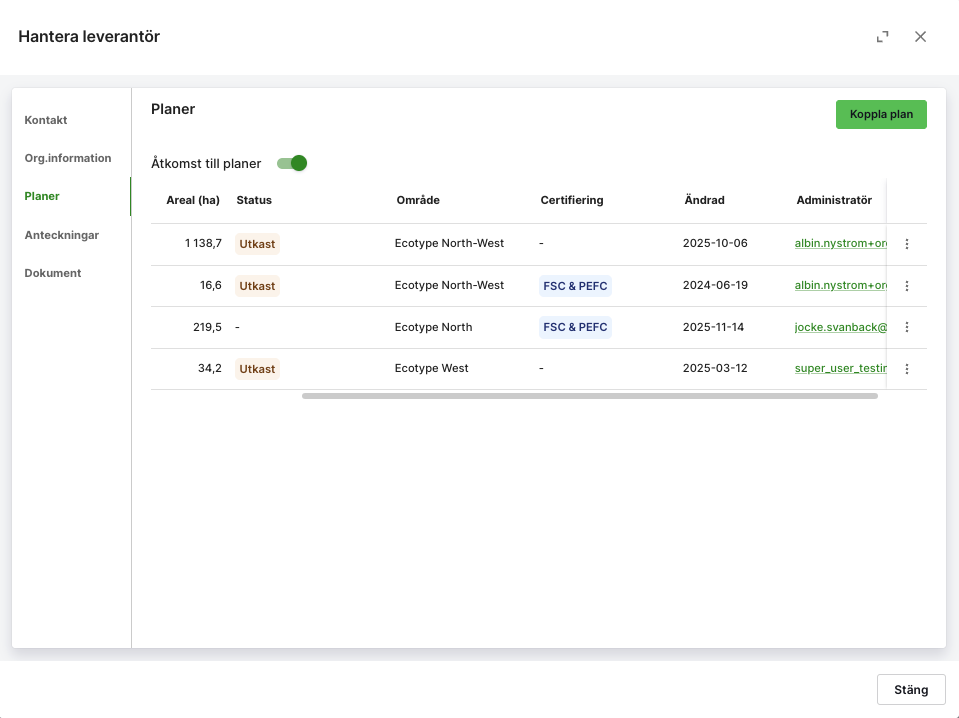This screenshot has height=718, width=959.
Task: Select the Anteckningar tab
Action: click(x=62, y=235)
